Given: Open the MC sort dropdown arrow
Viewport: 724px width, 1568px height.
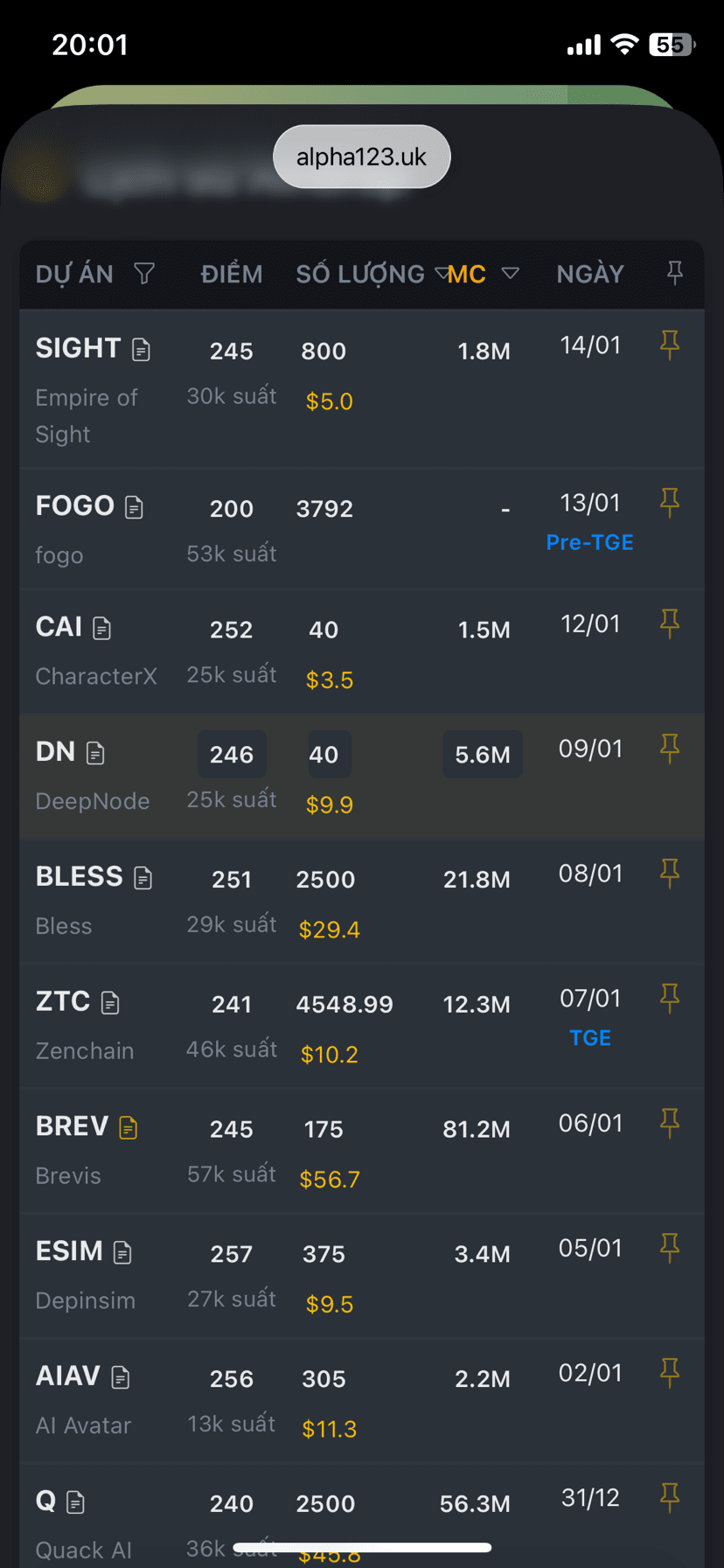Looking at the screenshot, I should coord(511,274).
